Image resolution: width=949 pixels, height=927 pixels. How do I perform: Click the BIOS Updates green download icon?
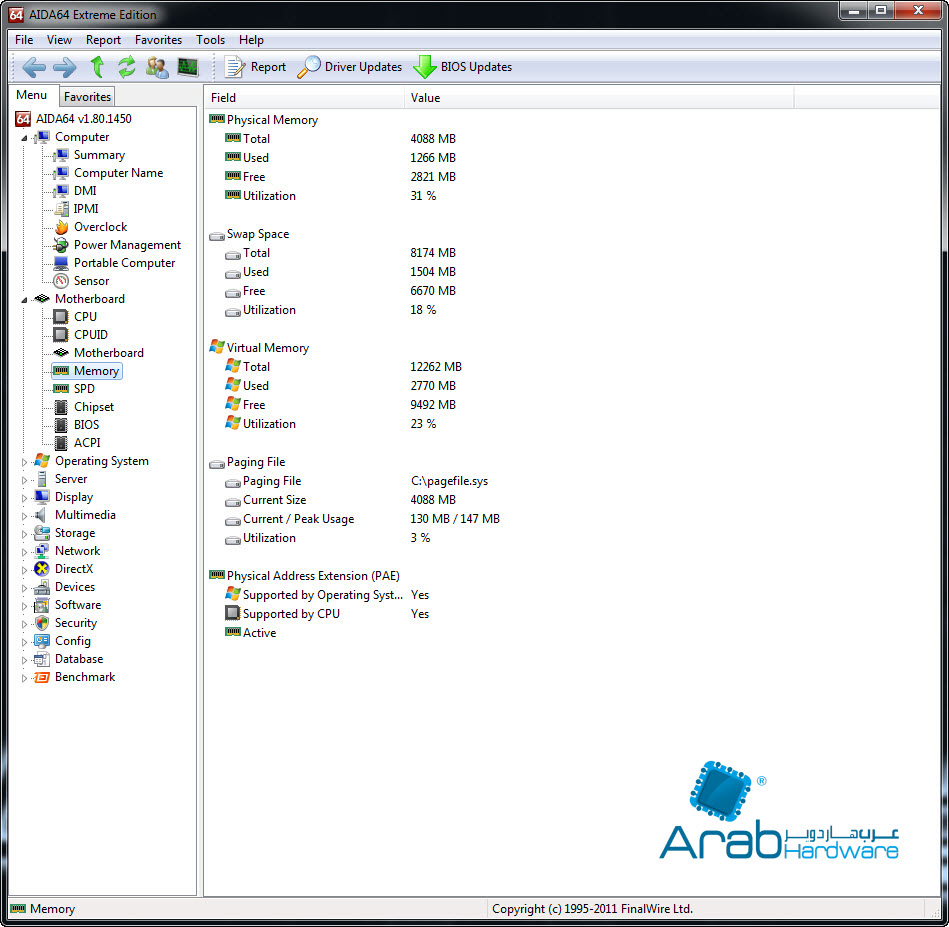pos(425,67)
